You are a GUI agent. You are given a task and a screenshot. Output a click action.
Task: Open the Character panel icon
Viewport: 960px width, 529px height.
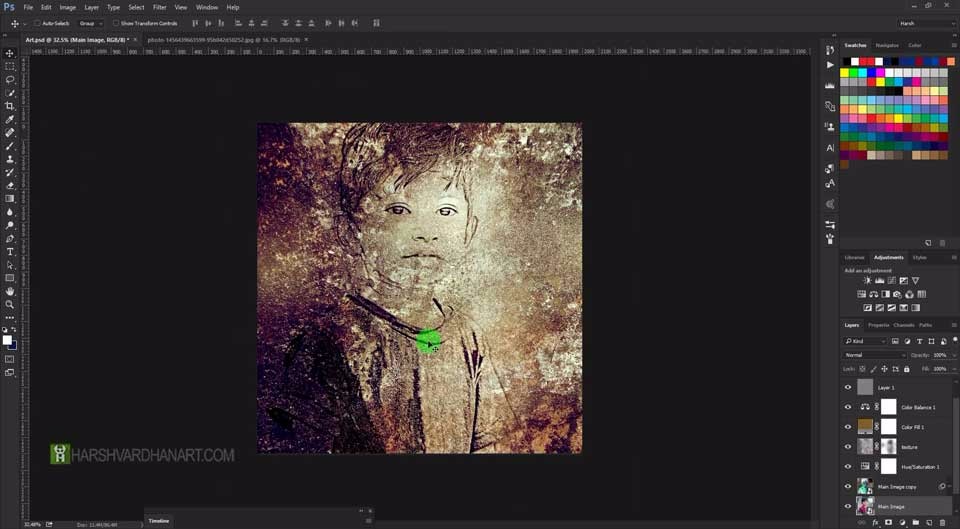[830, 148]
